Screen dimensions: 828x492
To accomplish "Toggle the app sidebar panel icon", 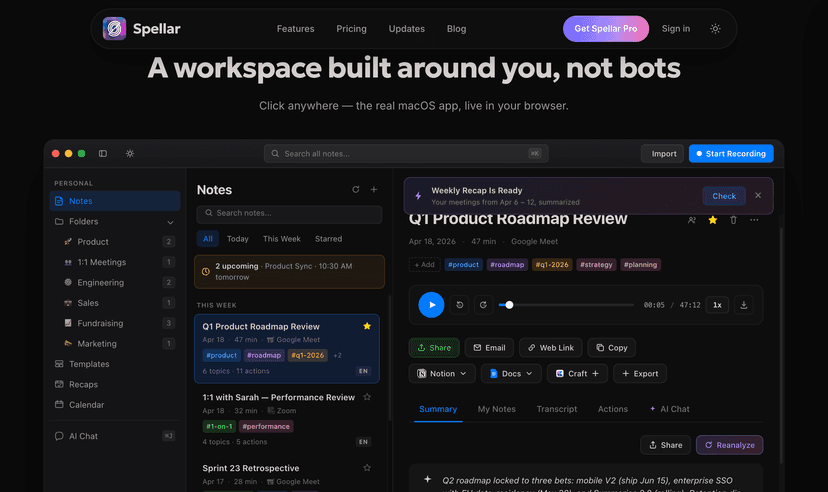I will coord(103,154).
